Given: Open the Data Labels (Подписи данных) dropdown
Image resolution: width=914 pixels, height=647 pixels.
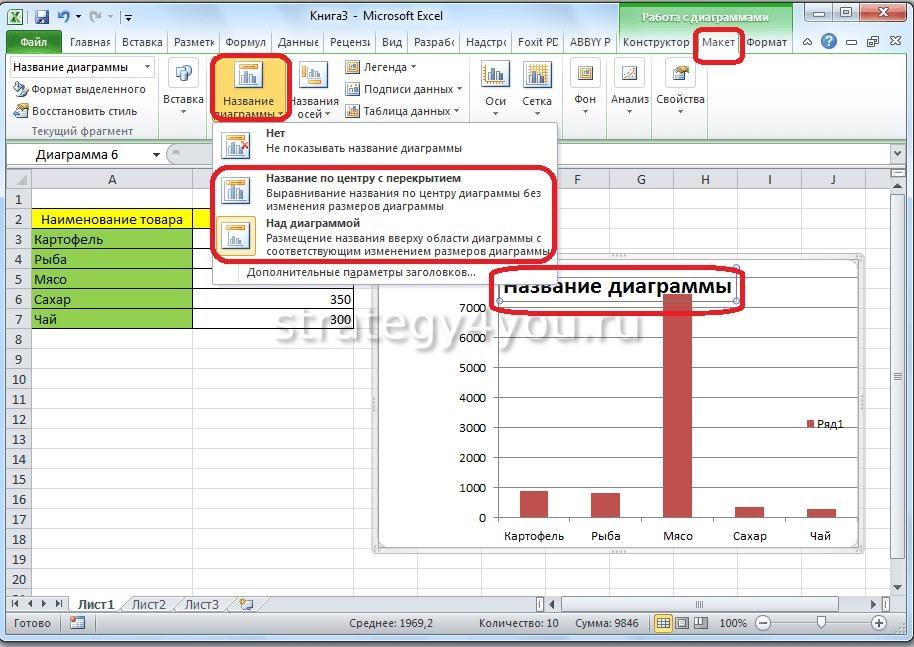Looking at the screenshot, I should pyautogui.click(x=401, y=89).
